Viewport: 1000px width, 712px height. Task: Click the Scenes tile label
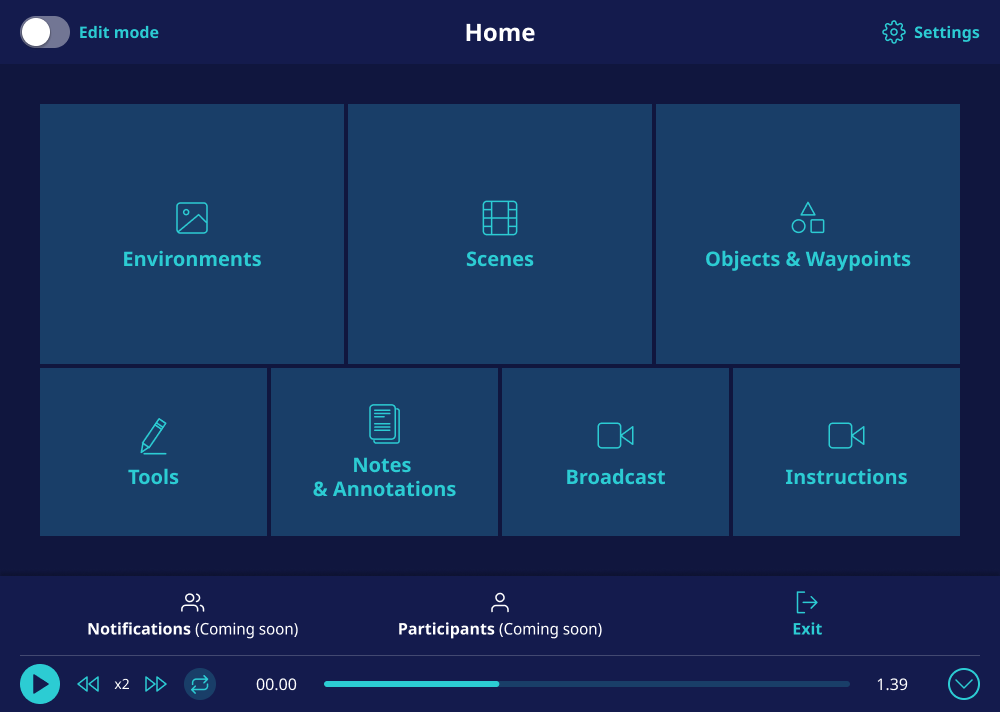point(500,259)
